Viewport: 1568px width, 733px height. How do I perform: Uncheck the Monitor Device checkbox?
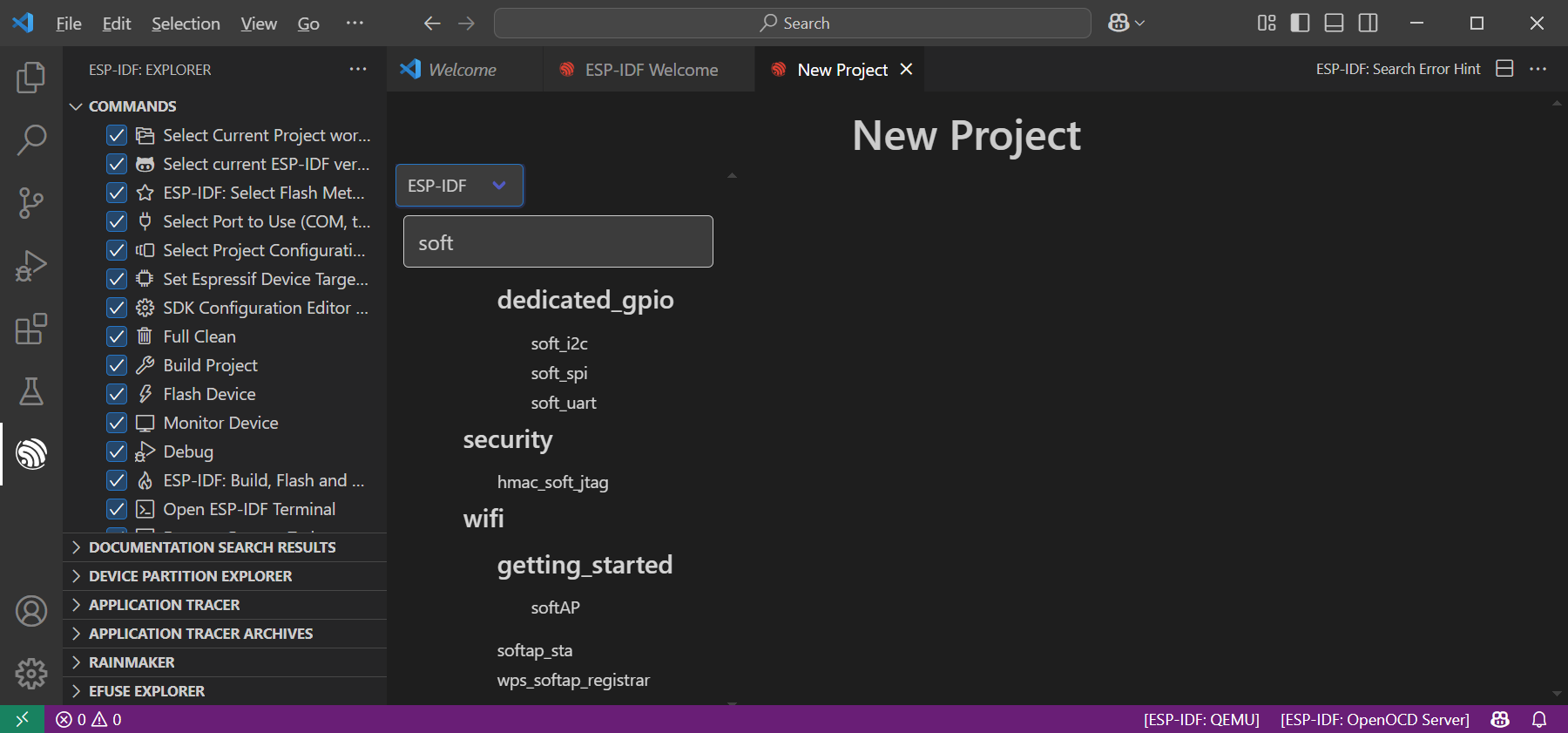tap(117, 423)
